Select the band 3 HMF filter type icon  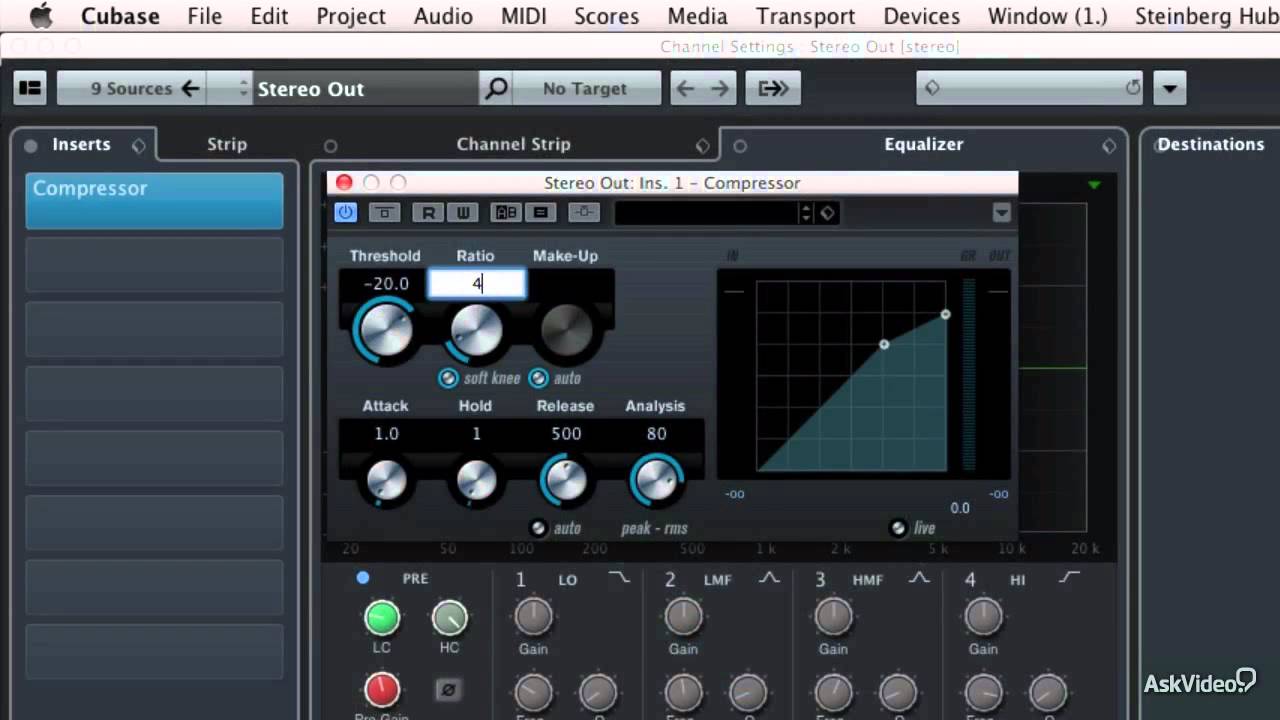point(919,578)
